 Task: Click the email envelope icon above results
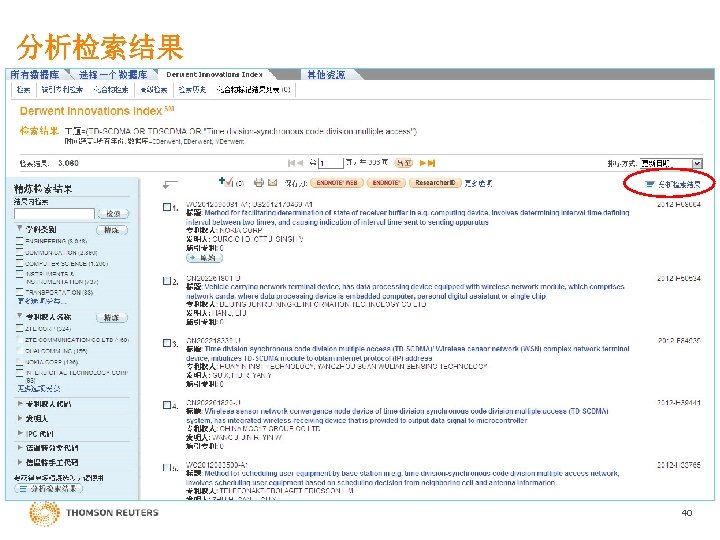pyautogui.click(x=273, y=183)
